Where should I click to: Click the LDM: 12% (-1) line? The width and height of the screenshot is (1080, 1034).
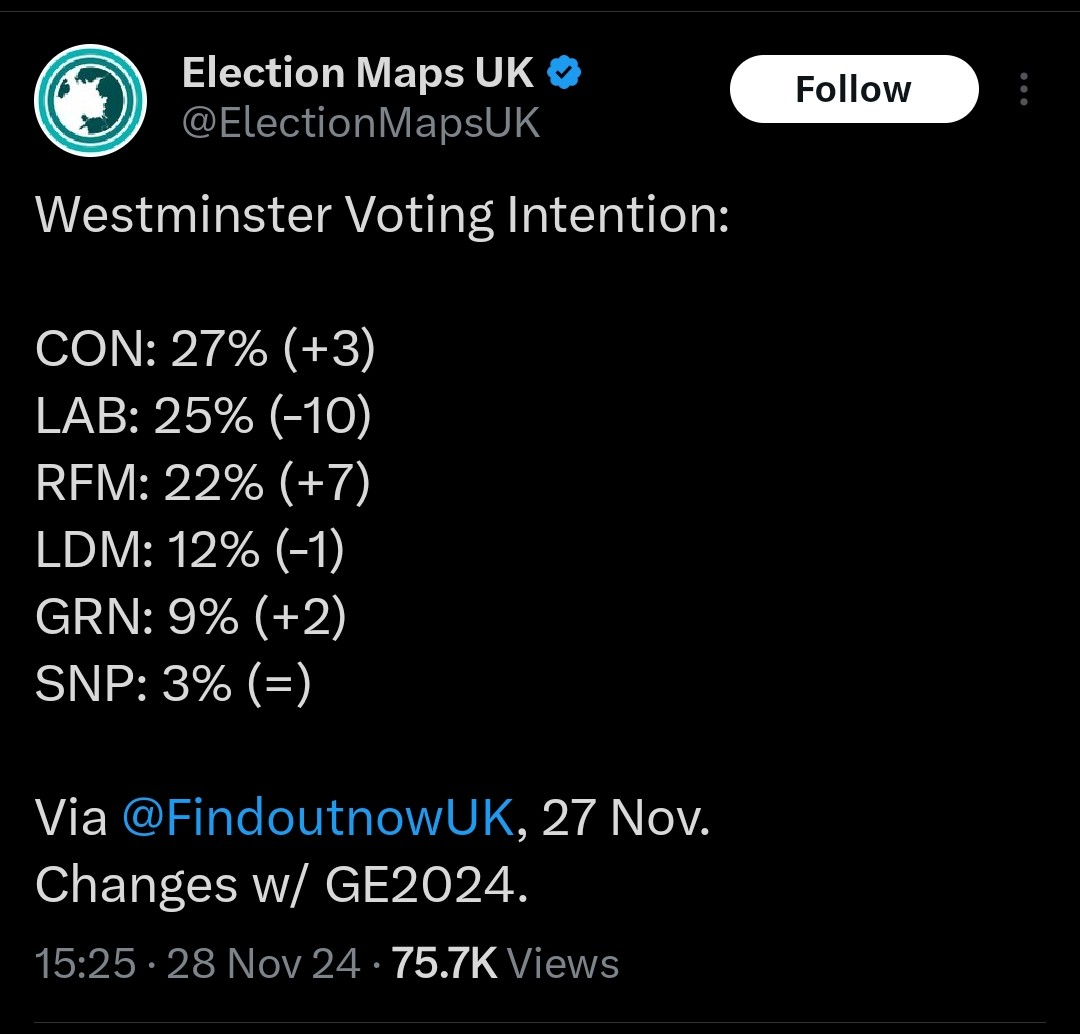coord(190,551)
